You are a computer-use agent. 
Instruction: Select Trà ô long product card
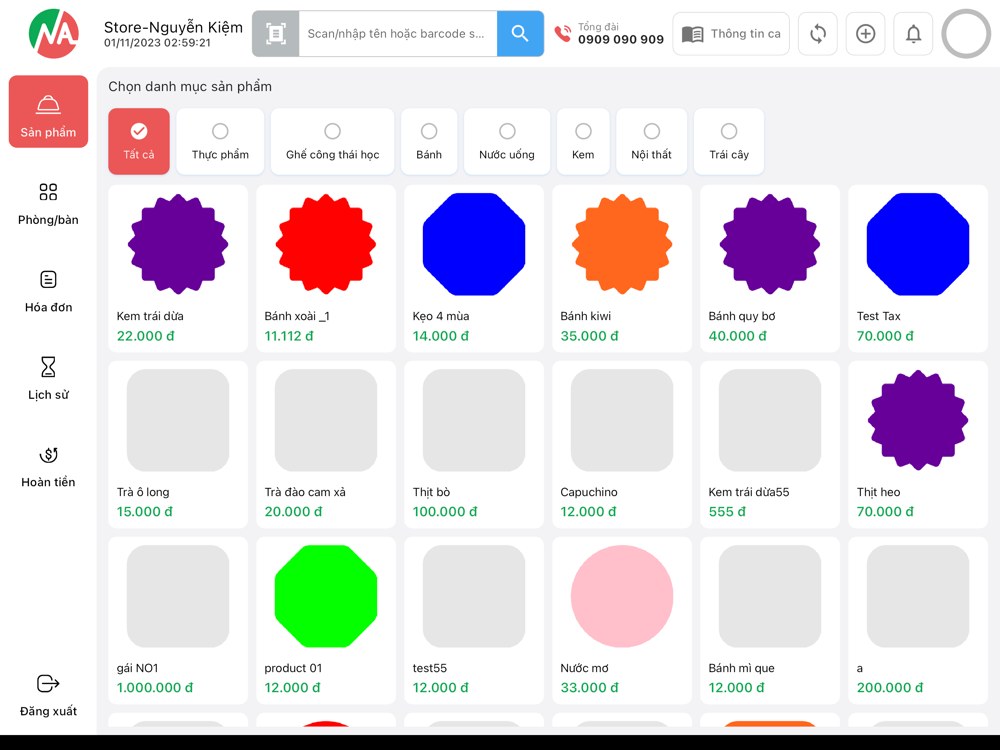[178, 445]
